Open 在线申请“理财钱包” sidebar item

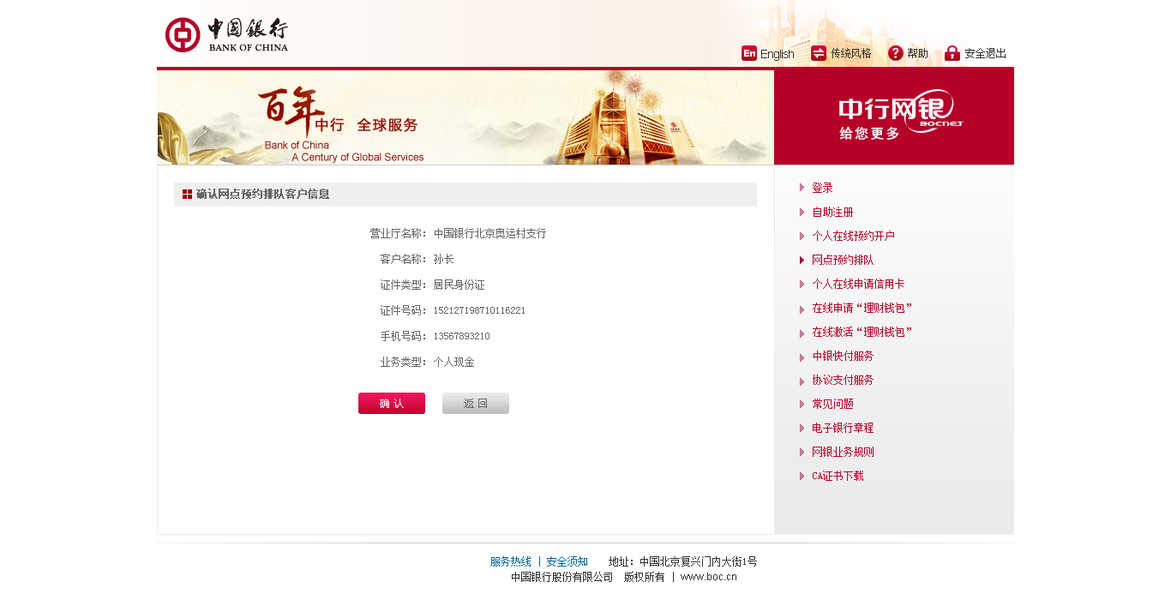[x=862, y=308]
